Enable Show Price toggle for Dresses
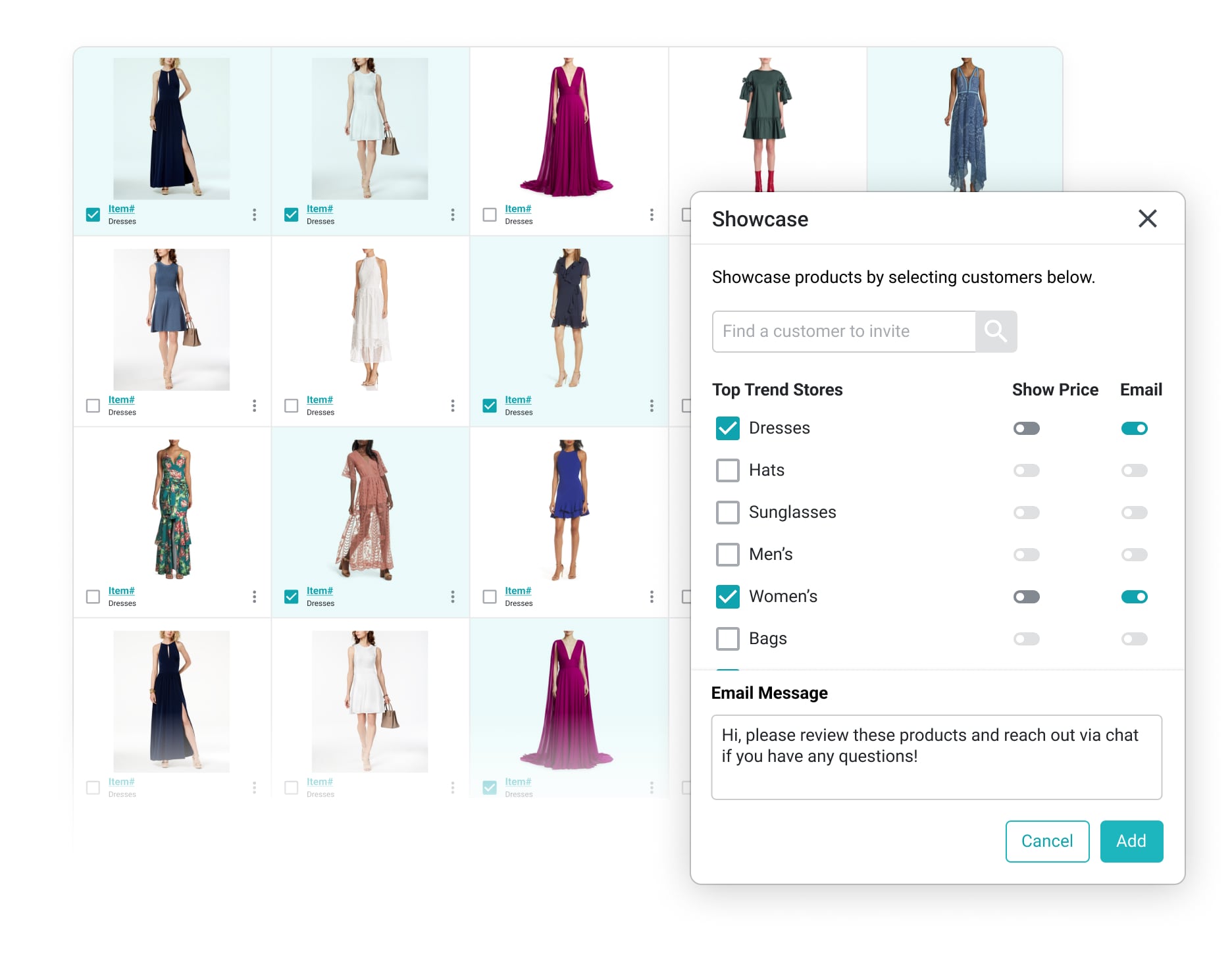The image size is (1232, 958). pos(1026,429)
